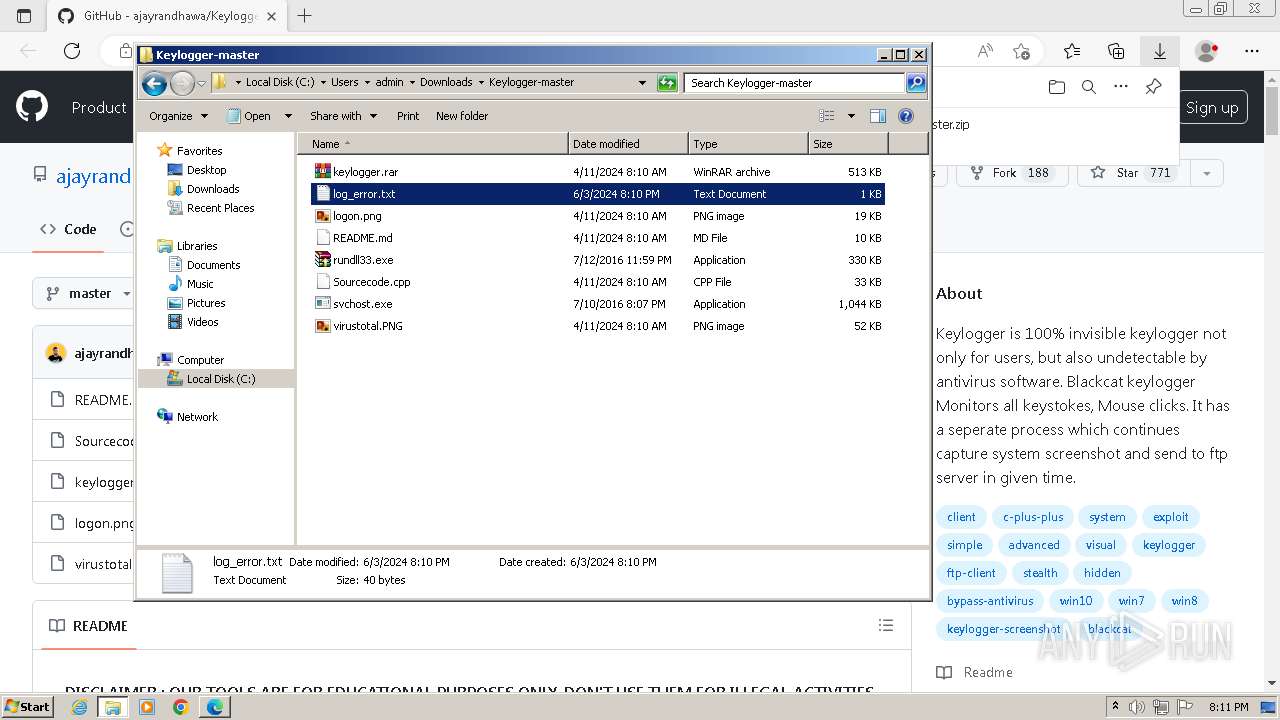This screenshot has height=720, width=1280.
Task: Click the Fork button on GitHub
Action: (1012, 173)
